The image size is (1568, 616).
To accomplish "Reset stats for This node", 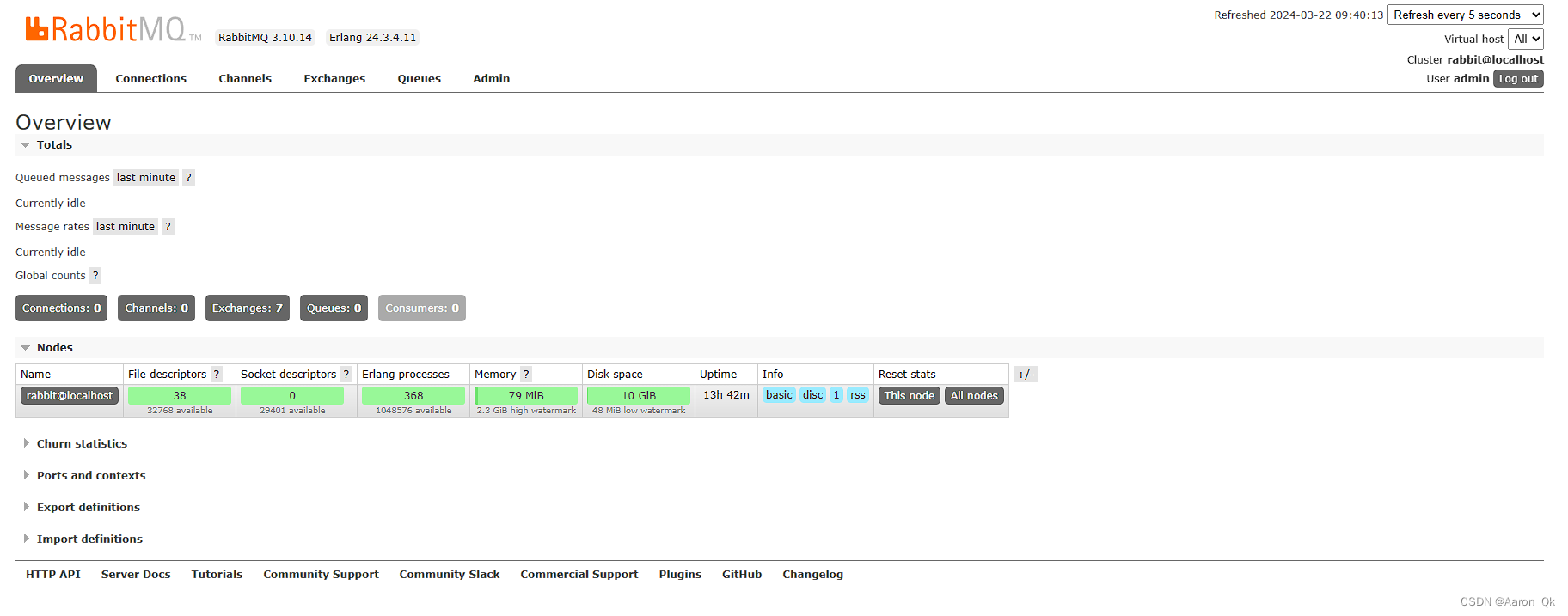I will coord(910,396).
